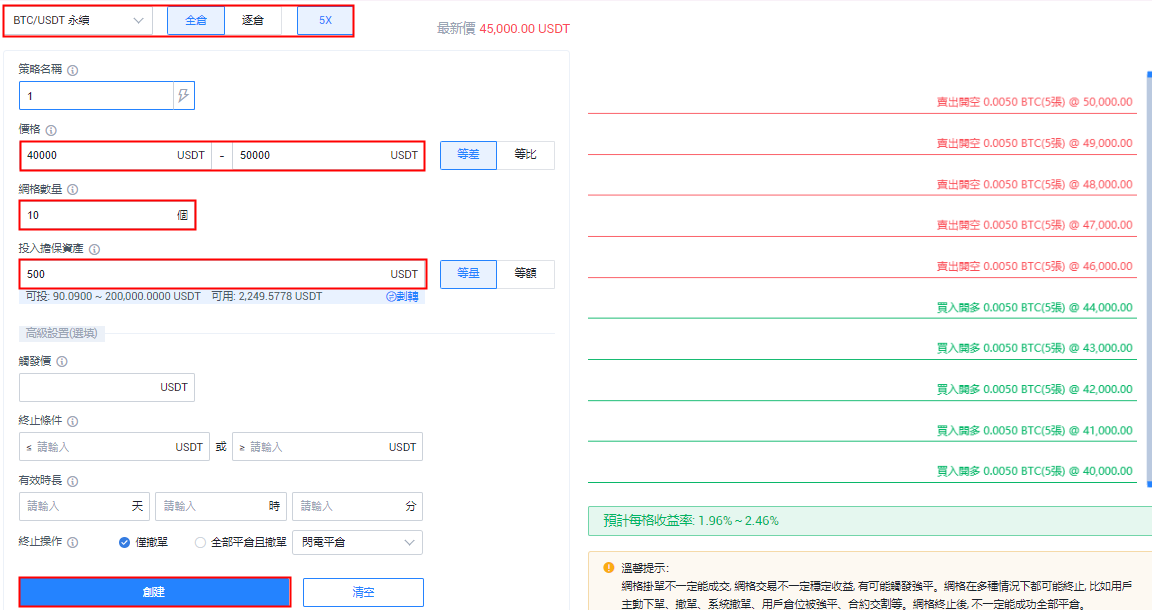Click the 預計每格收益率 1.96%~2.46% banner

tap(870, 520)
